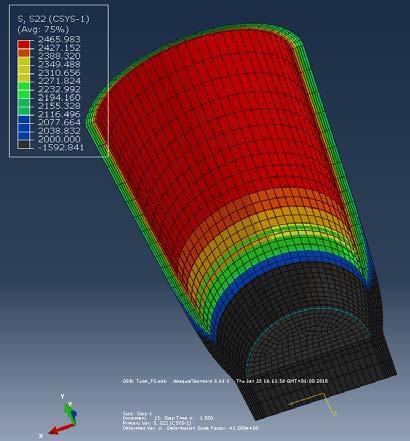Click the legend title S, S22 (CSYS-1)
Image resolution: width=410 pixels, height=441 pixels.
tap(53, 19)
